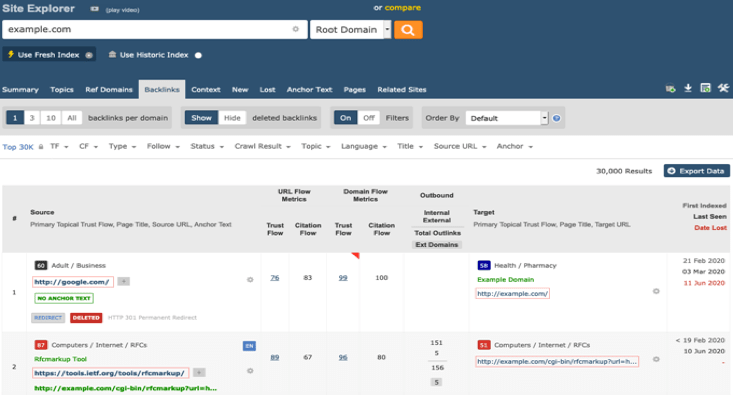Click gear icon next to google.com source
Viewport: 733px width, 395px height.
coord(250,280)
